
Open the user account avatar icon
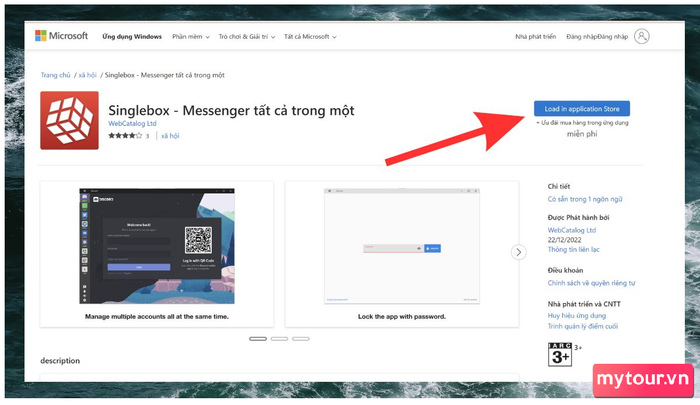click(x=641, y=36)
